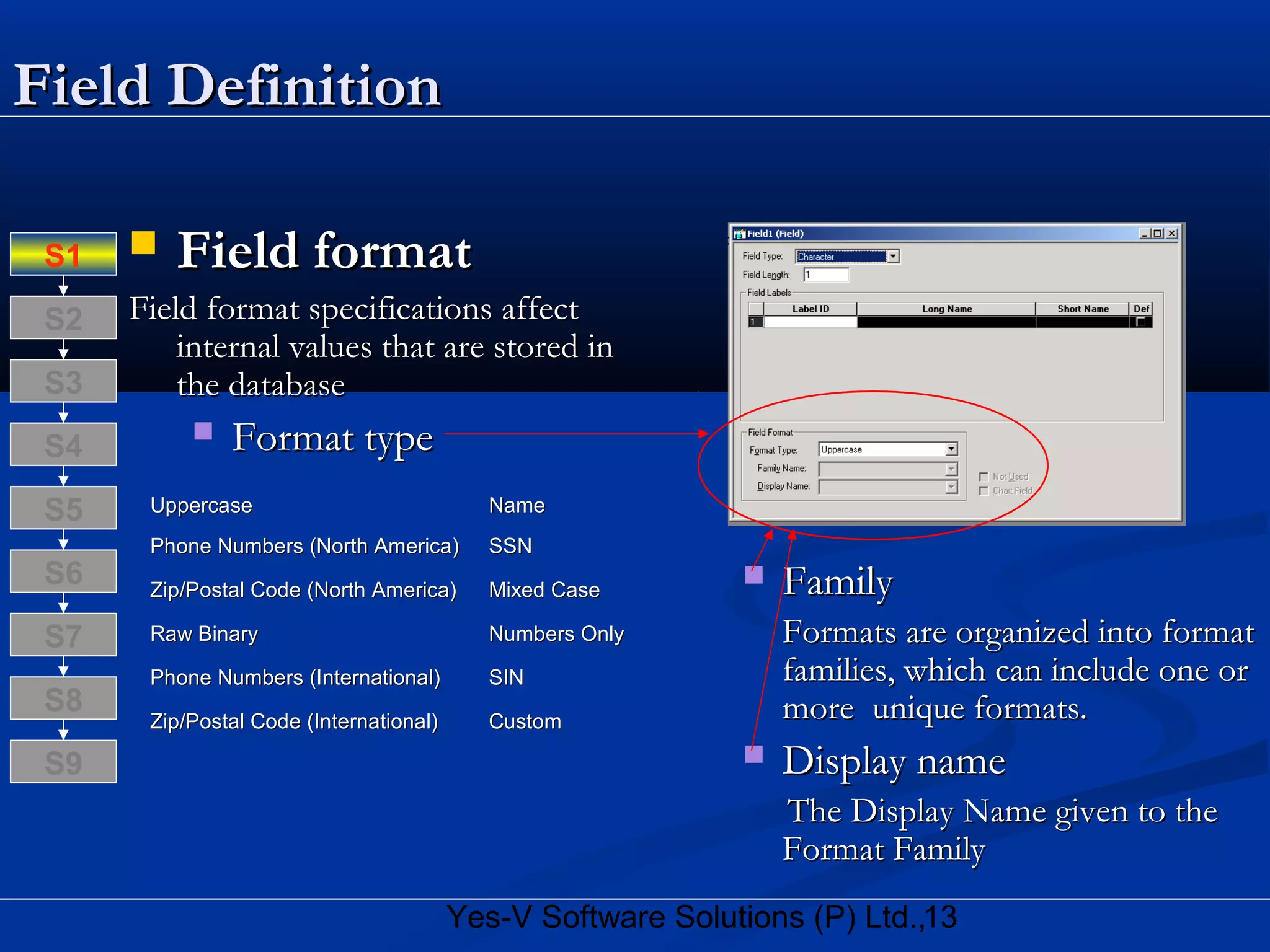This screenshot has height=952, width=1270.
Task: Minimize the Field1 (Field) window
Action: 1145,234
